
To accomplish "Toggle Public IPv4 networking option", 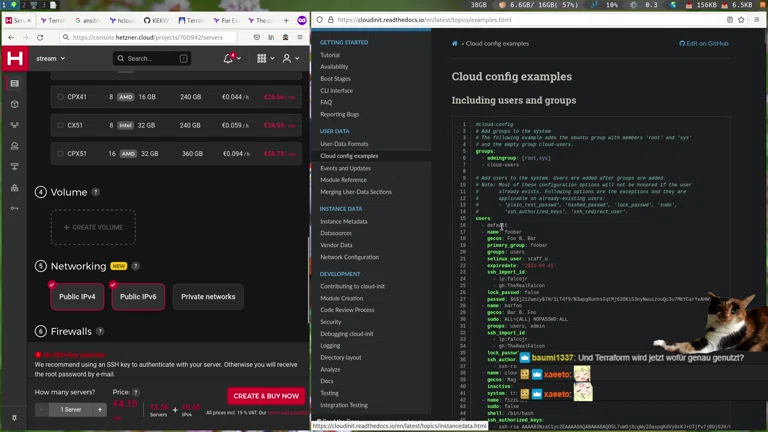I will (x=77, y=297).
